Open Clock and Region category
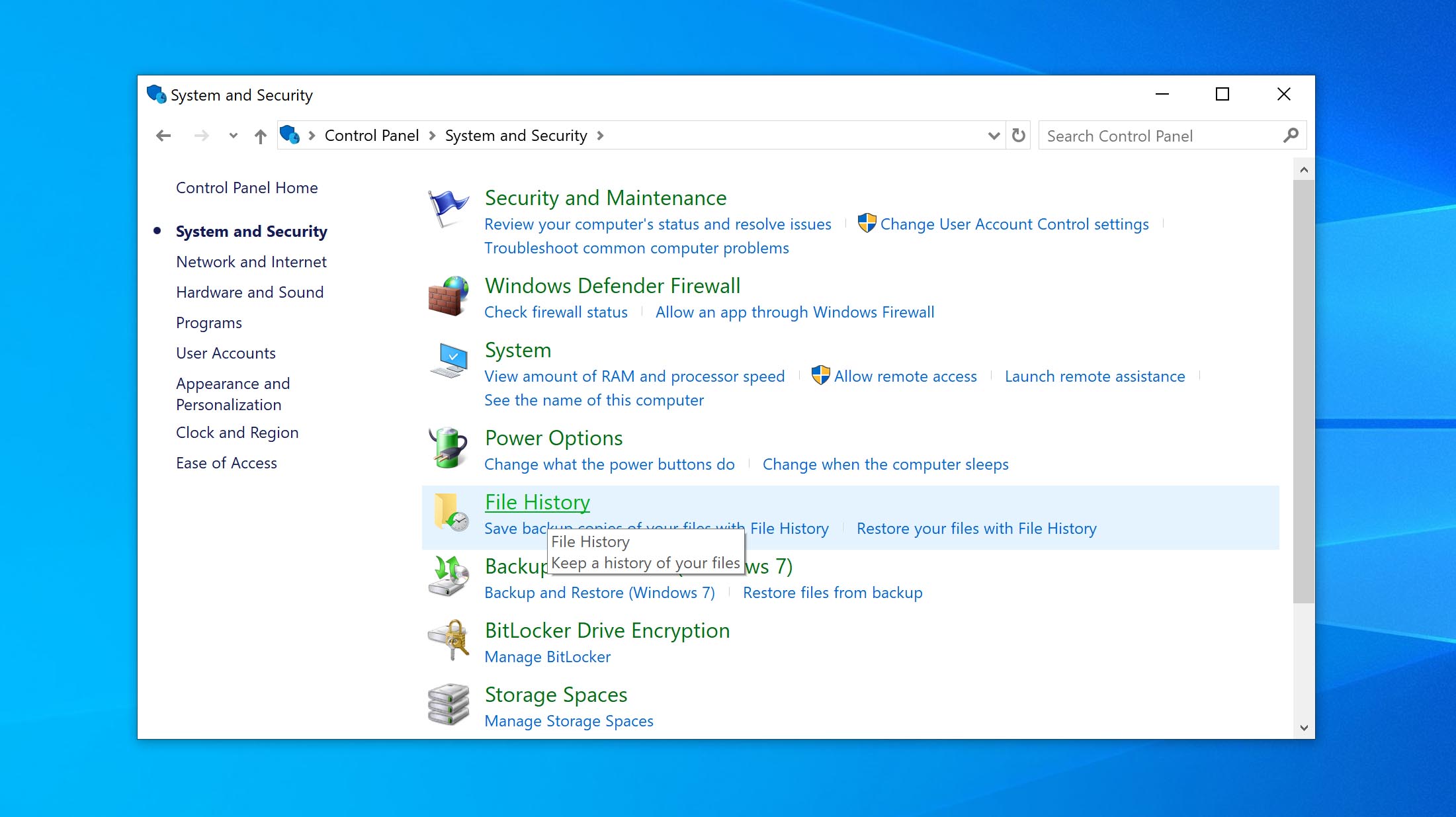 [x=237, y=433]
